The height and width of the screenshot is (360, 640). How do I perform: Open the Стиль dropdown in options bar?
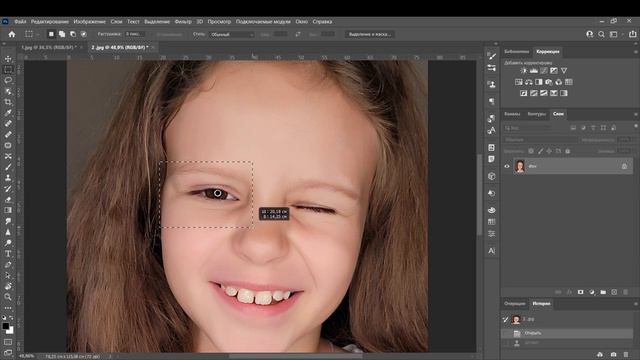pos(232,35)
